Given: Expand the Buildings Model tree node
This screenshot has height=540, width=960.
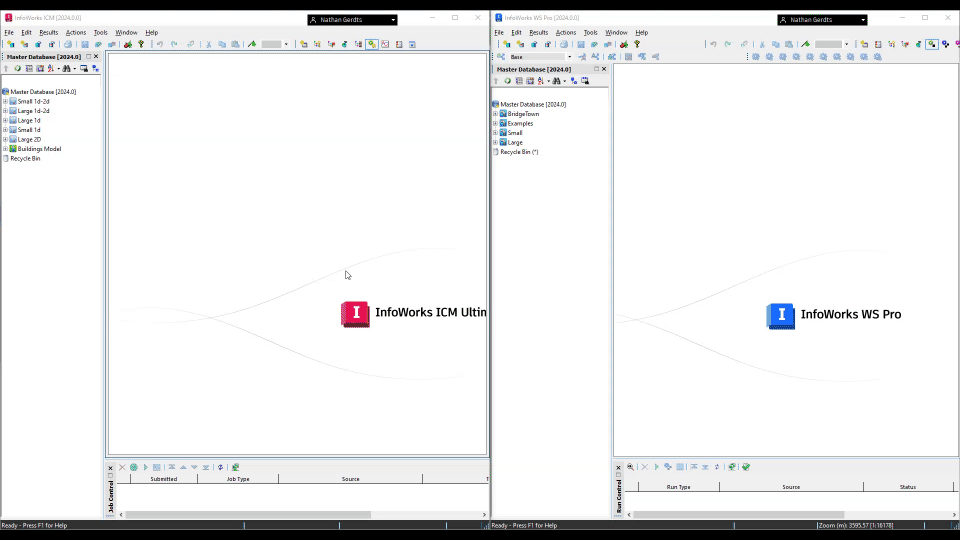Looking at the screenshot, I should point(6,149).
